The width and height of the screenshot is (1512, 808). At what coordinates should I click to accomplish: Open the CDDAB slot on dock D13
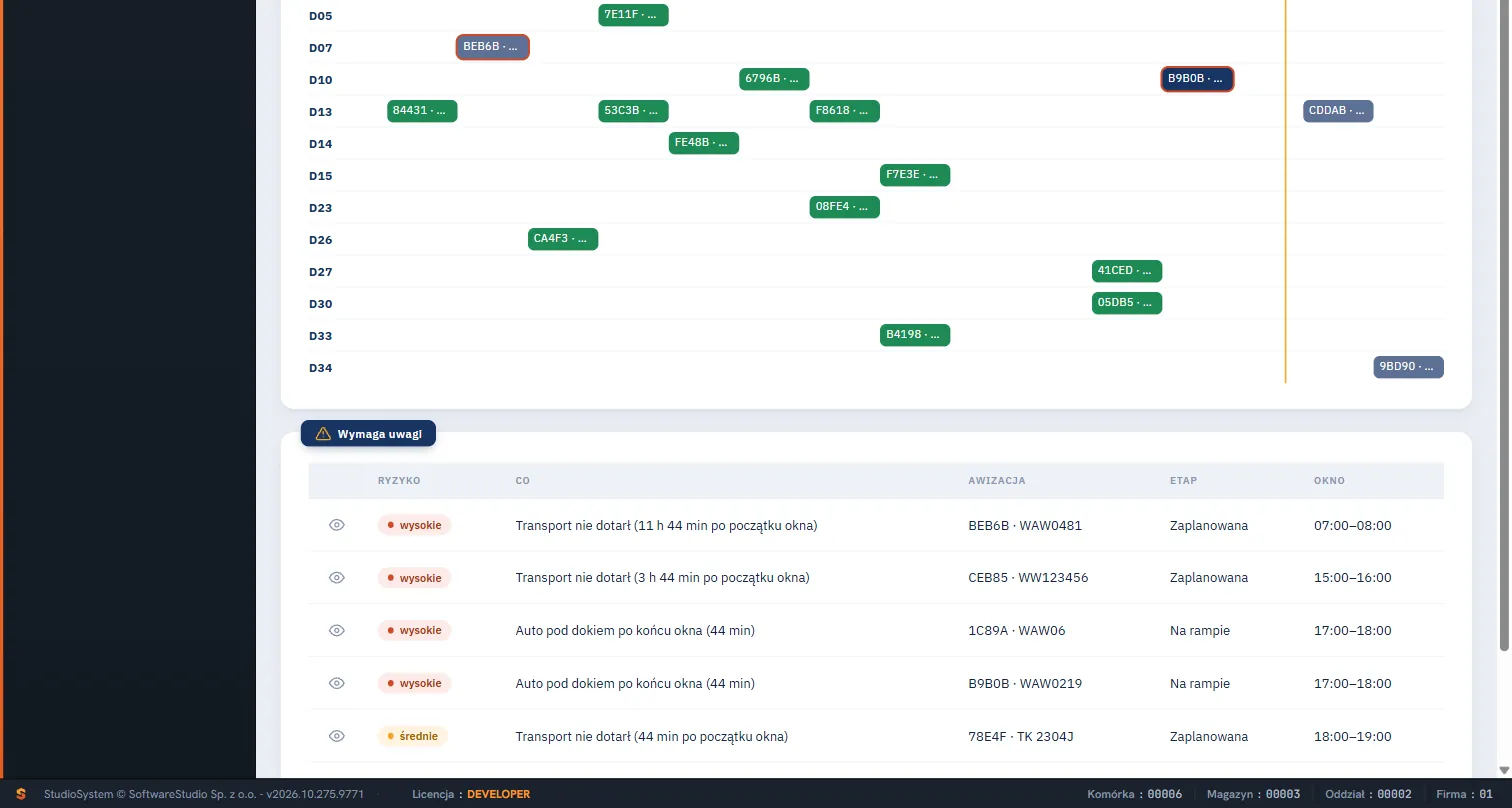pyautogui.click(x=1338, y=111)
